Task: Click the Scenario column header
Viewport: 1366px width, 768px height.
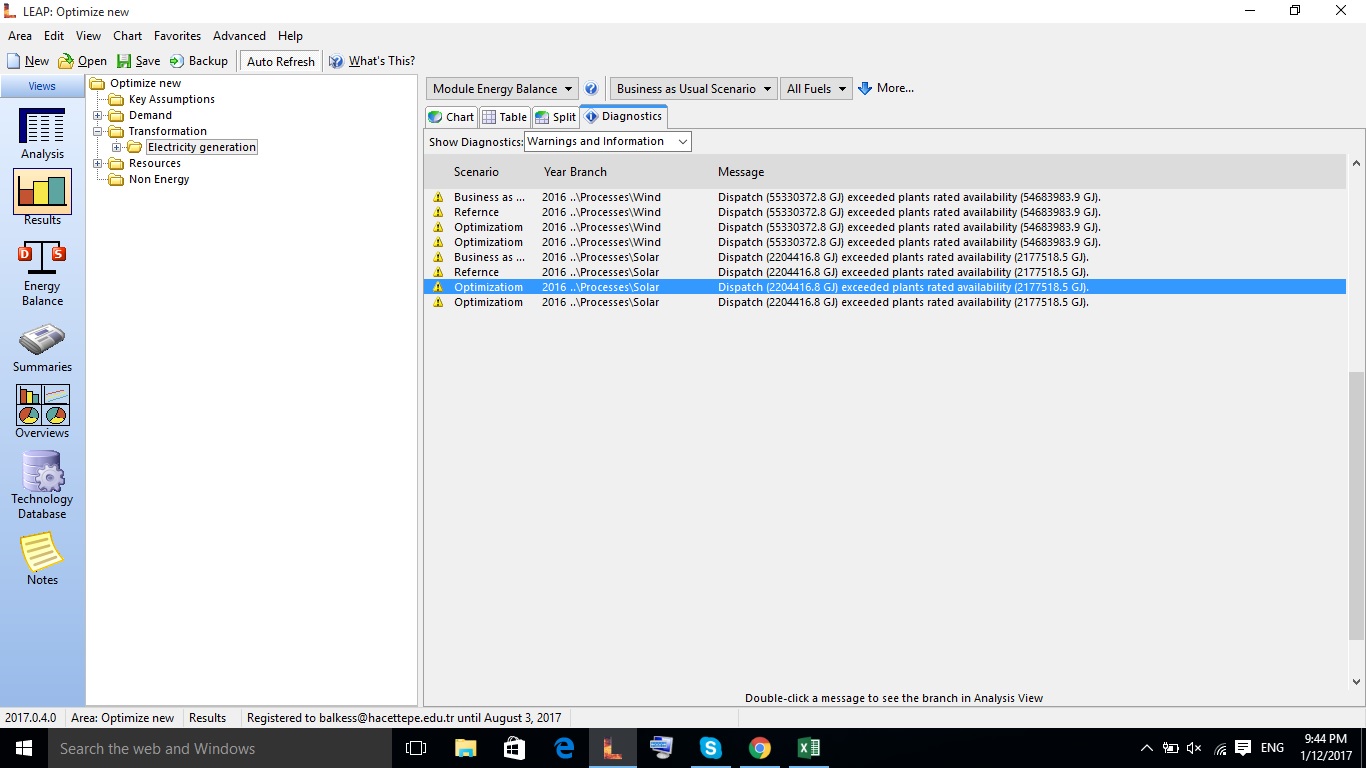Action: tap(476, 172)
